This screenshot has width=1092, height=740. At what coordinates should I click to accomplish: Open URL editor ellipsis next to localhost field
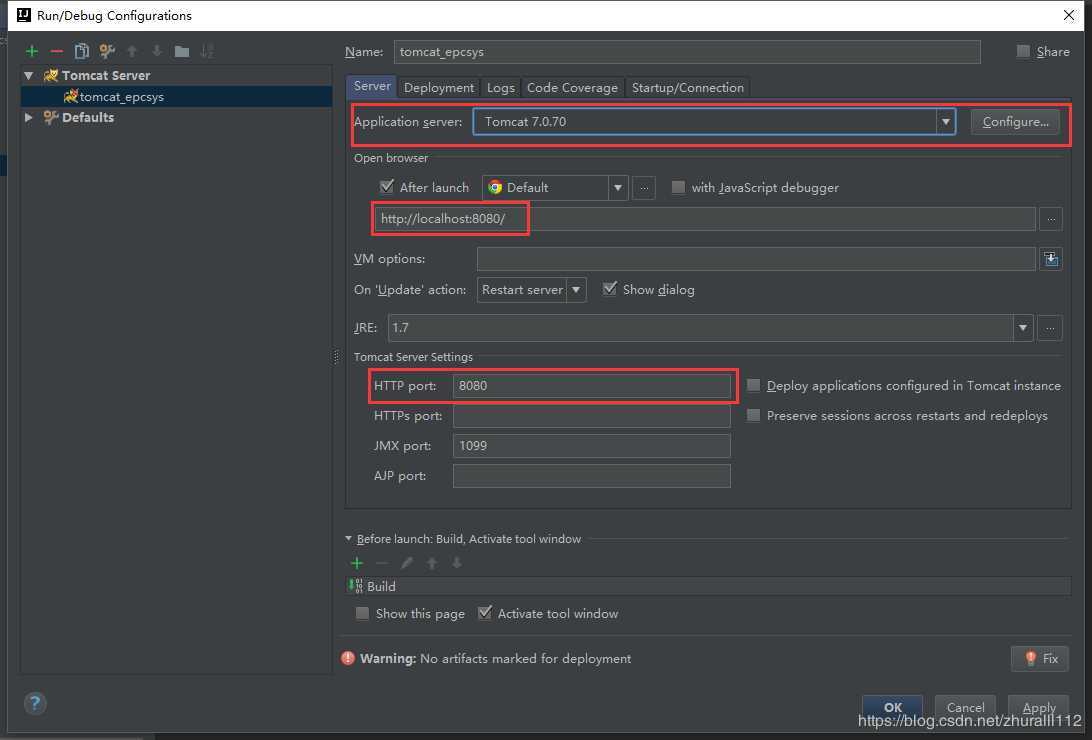1051,219
